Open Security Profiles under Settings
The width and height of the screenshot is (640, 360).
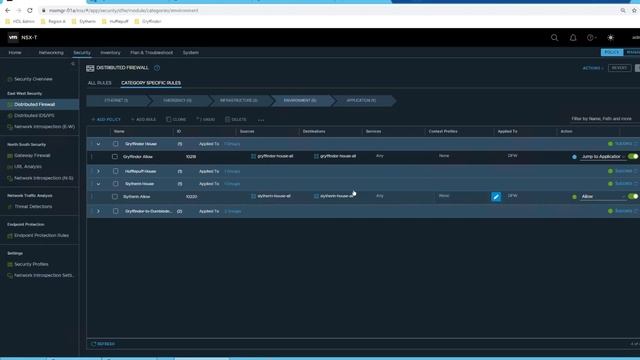click(x=31, y=264)
